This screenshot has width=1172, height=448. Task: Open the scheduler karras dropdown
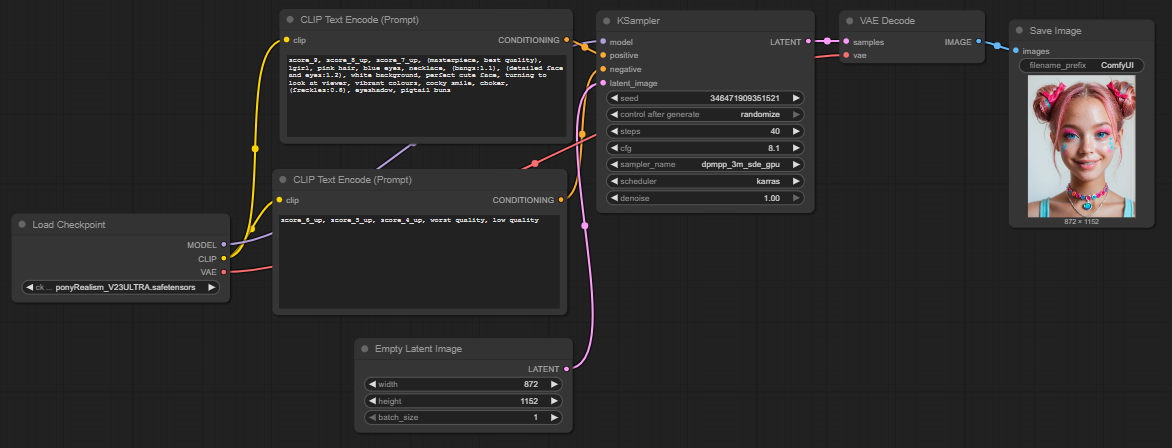(x=705, y=181)
